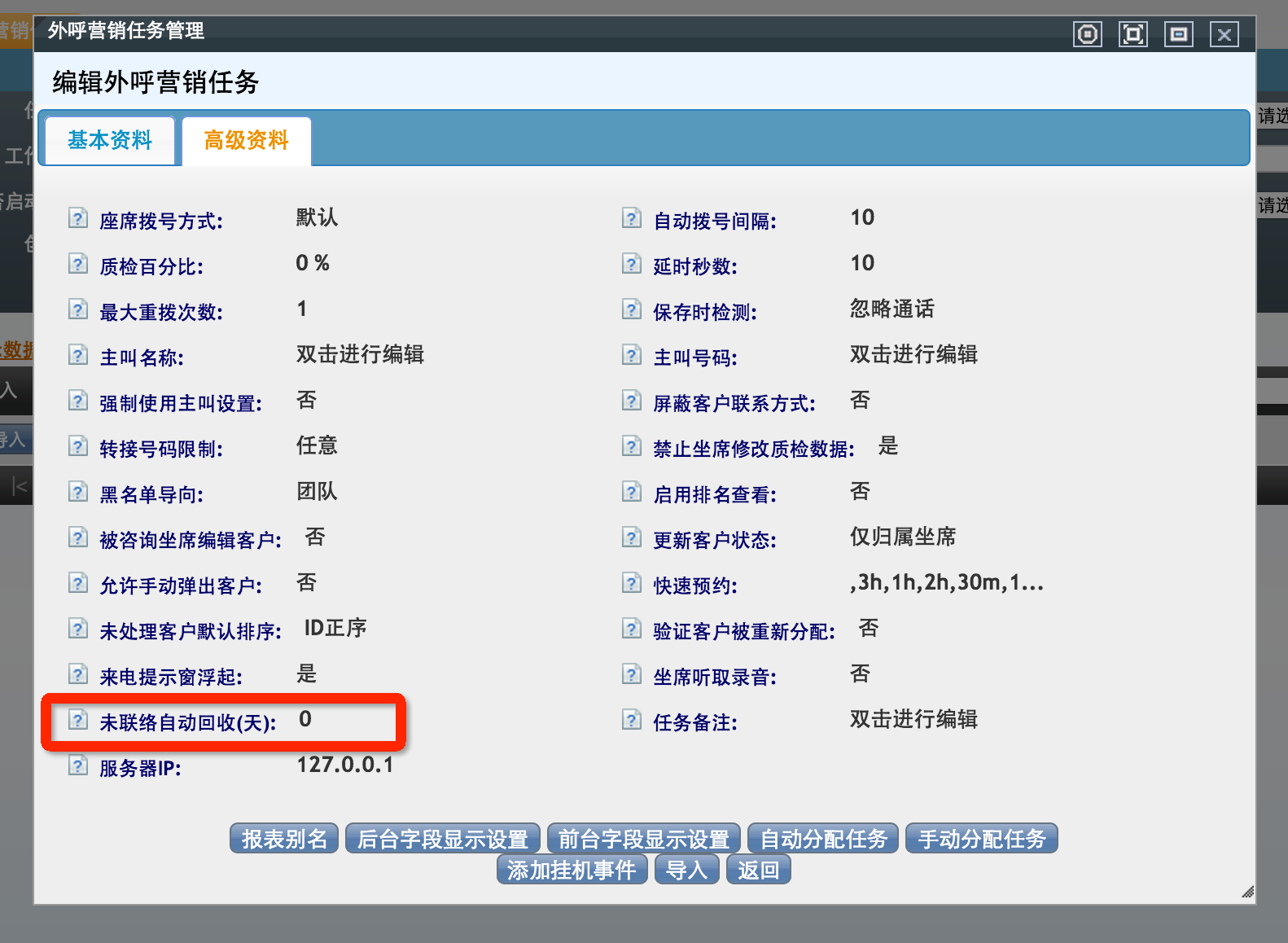Click the 导入 button
Image resolution: width=1288 pixels, height=943 pixels.
(x=686, y=870)
